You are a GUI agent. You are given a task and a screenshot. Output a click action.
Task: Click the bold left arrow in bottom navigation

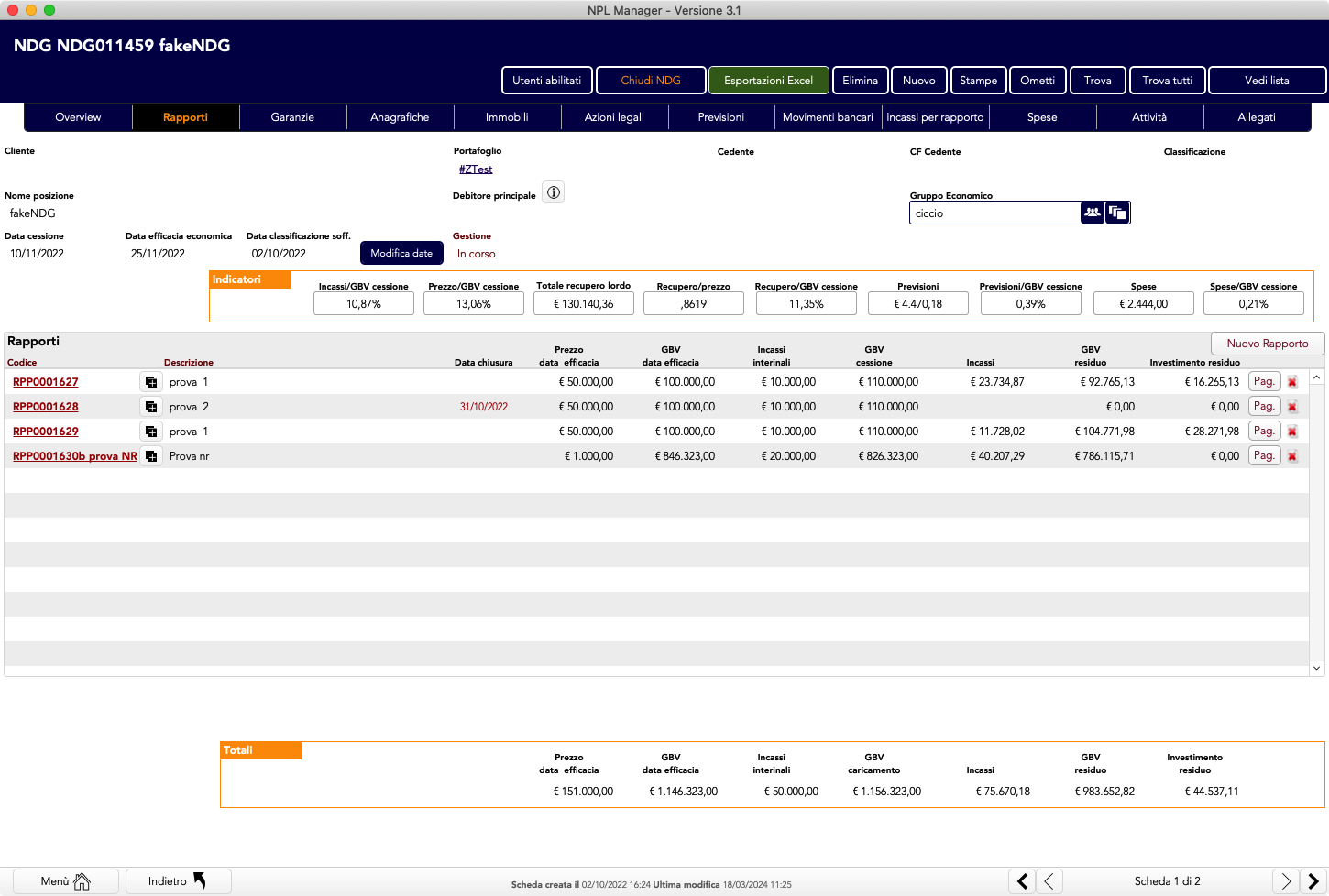coord(1022,881)
